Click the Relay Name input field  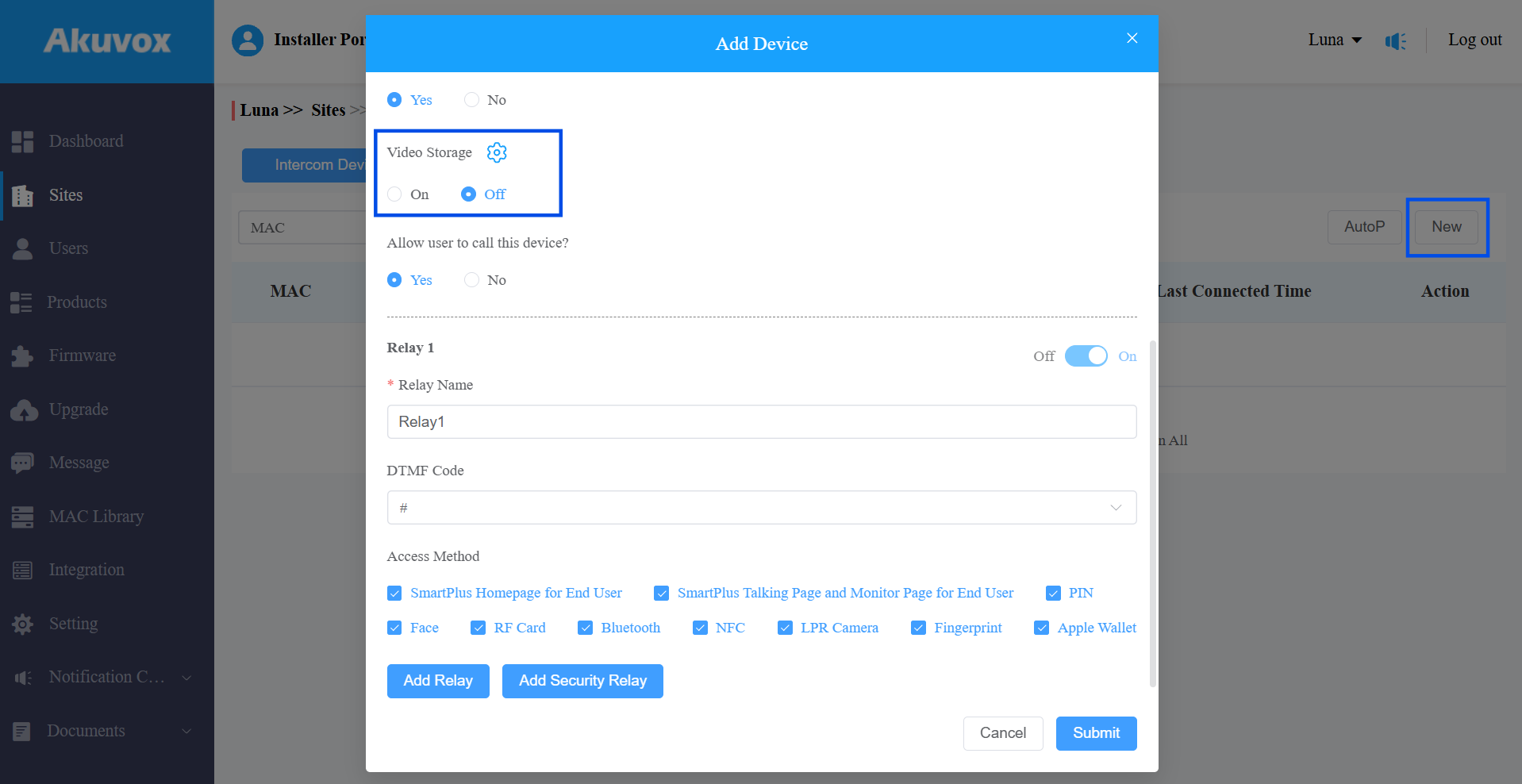[x=761, y=422]
